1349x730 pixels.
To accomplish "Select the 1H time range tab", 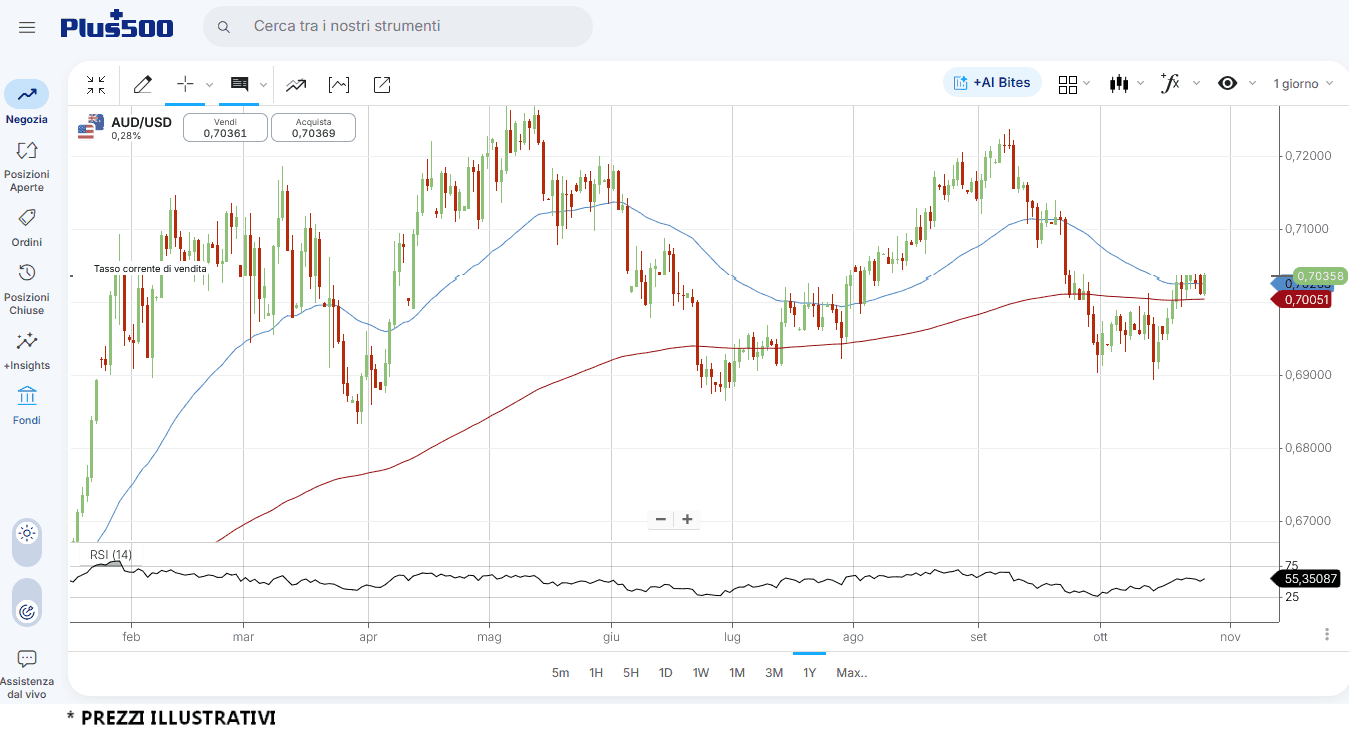I will (x=596, y=673).
